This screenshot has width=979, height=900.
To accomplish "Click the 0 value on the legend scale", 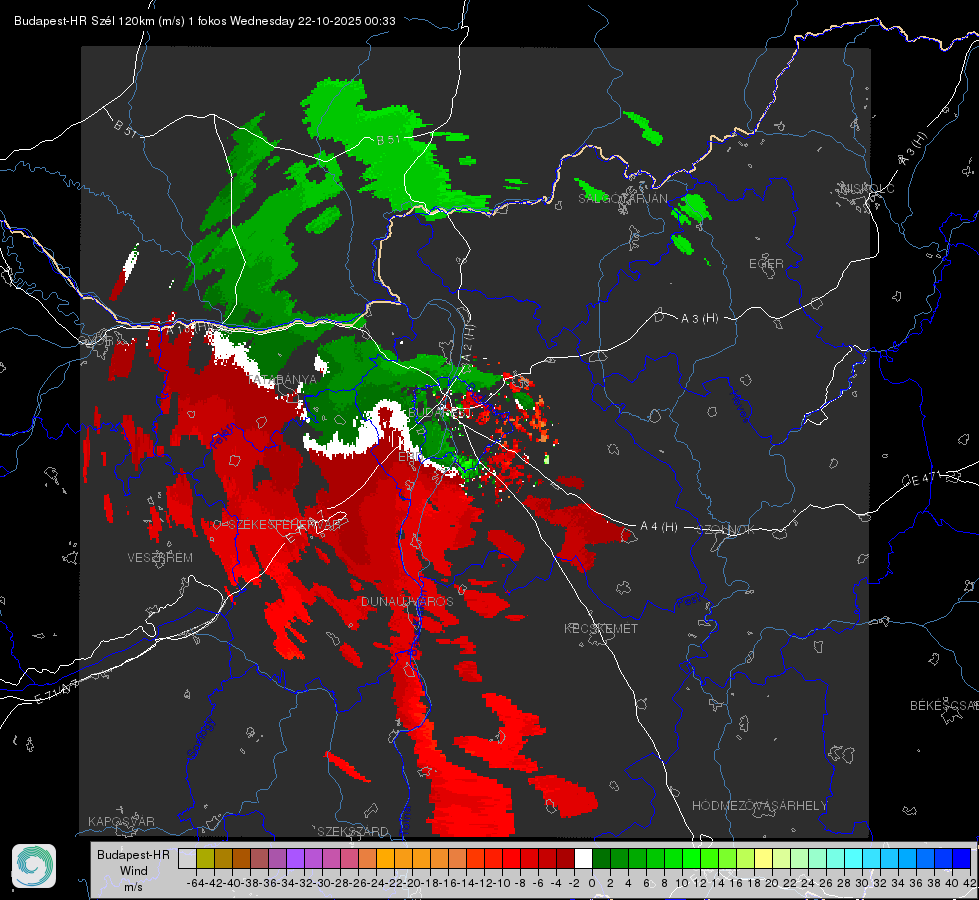I will 592,883.
